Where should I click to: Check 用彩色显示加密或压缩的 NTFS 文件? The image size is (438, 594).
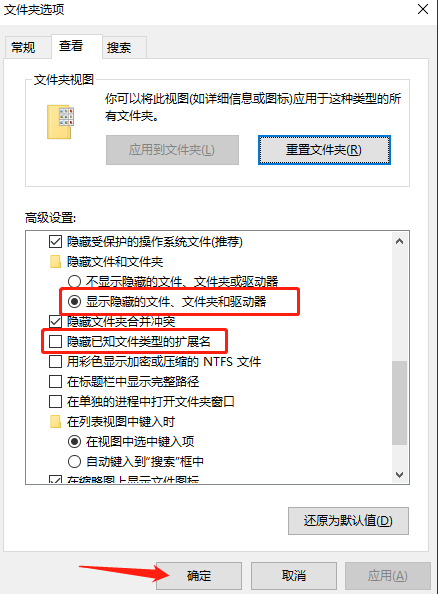pos(55,361)
